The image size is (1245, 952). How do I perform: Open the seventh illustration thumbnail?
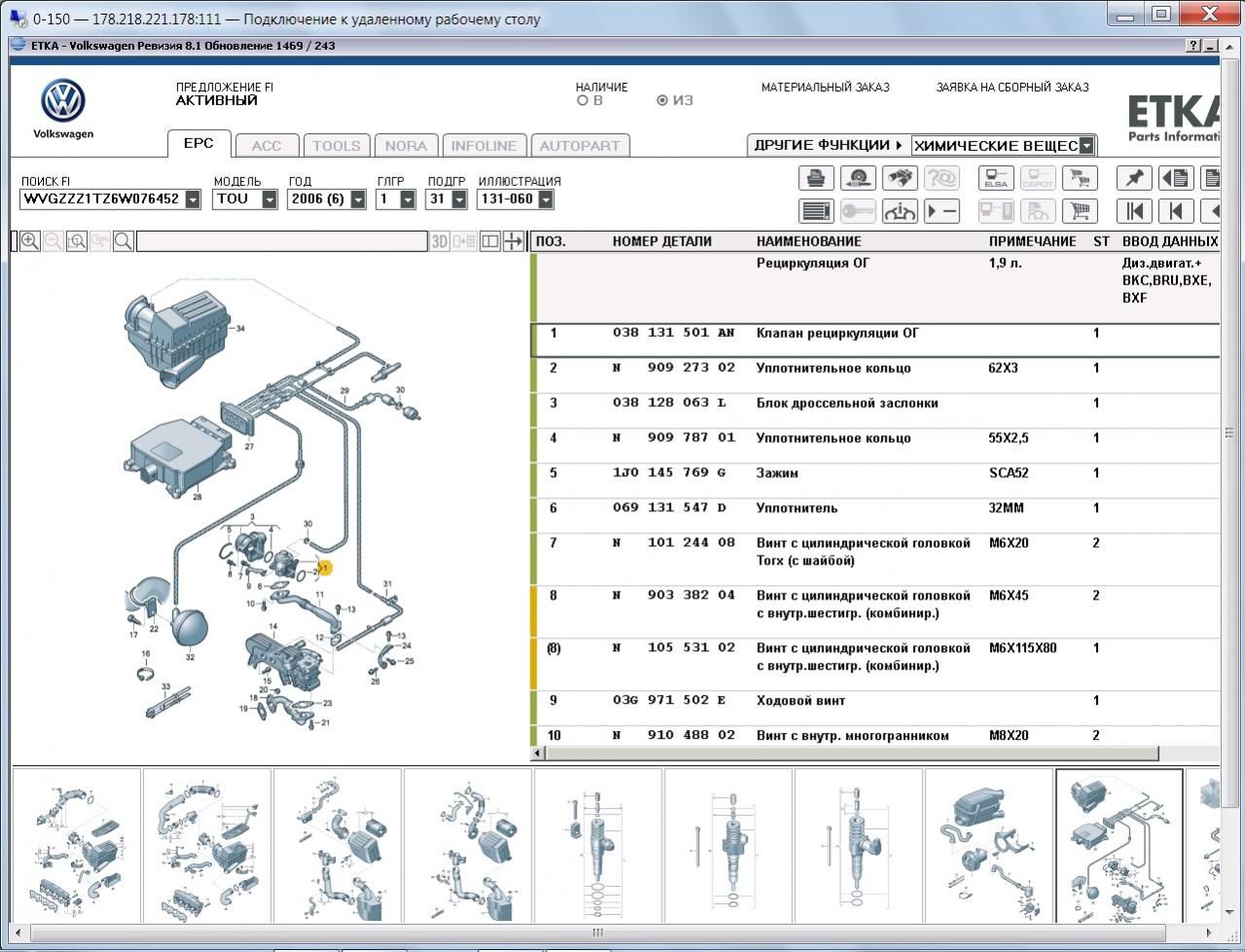859,845
